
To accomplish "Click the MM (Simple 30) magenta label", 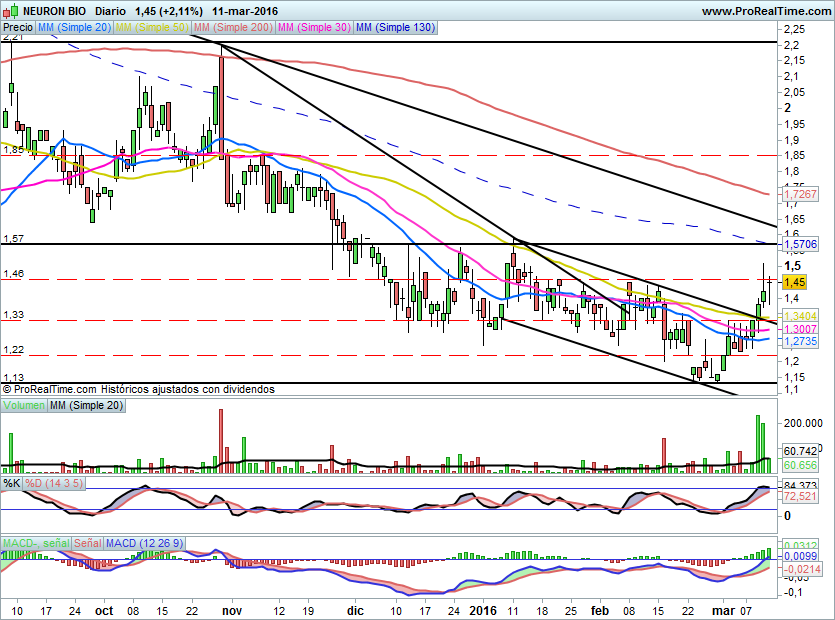I will (x=313, y=28).
